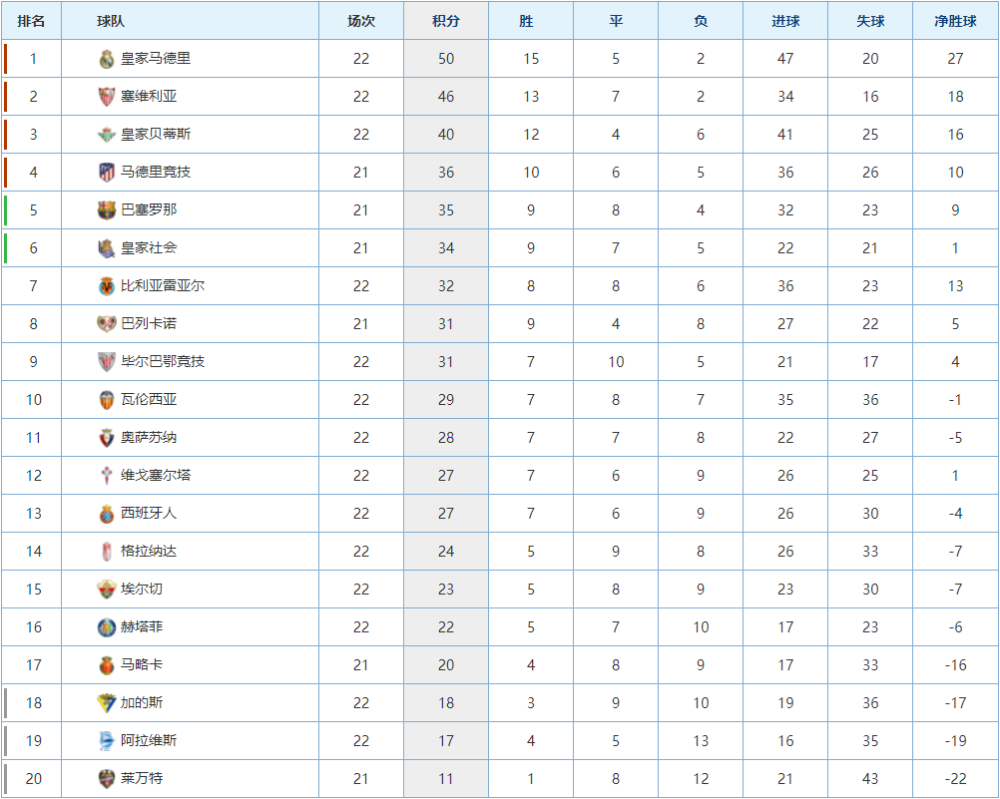Click the 进球 column header
This screenshot has height=799, width=1000.
click(x=785, y=21)
